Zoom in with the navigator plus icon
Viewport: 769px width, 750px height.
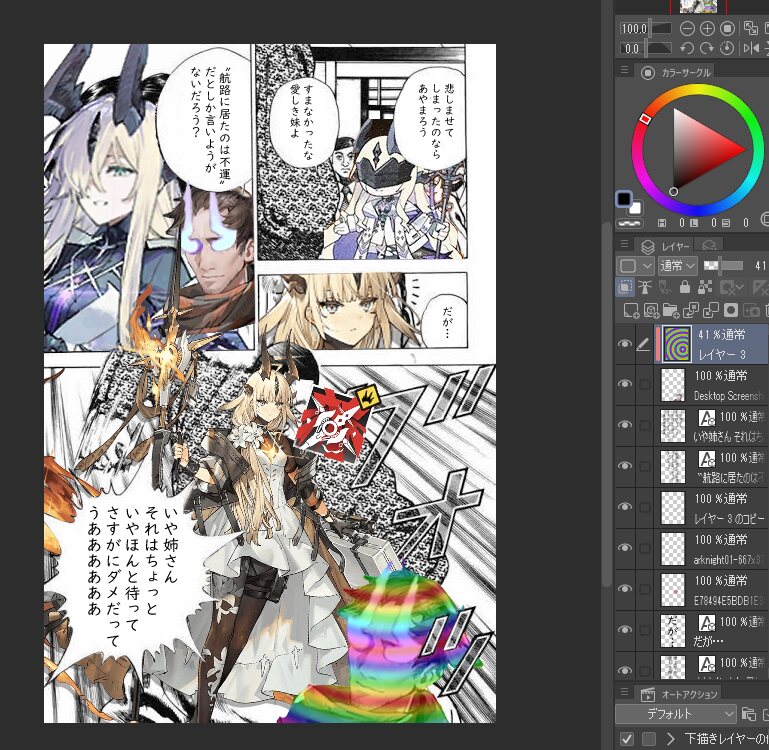(x=707, y=29)
